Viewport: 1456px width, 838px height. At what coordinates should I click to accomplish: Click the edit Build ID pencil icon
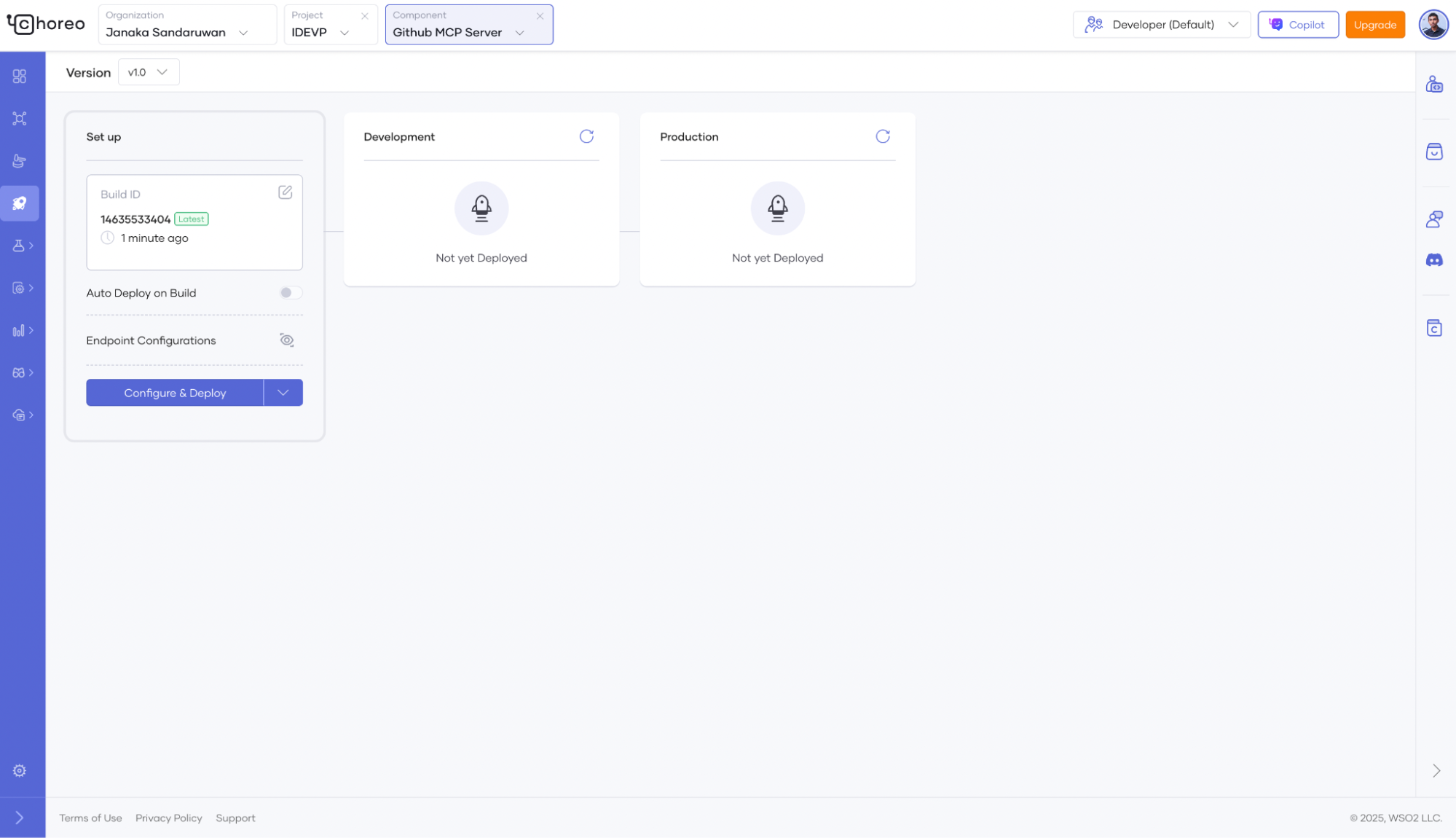click(x=285, y=192)
